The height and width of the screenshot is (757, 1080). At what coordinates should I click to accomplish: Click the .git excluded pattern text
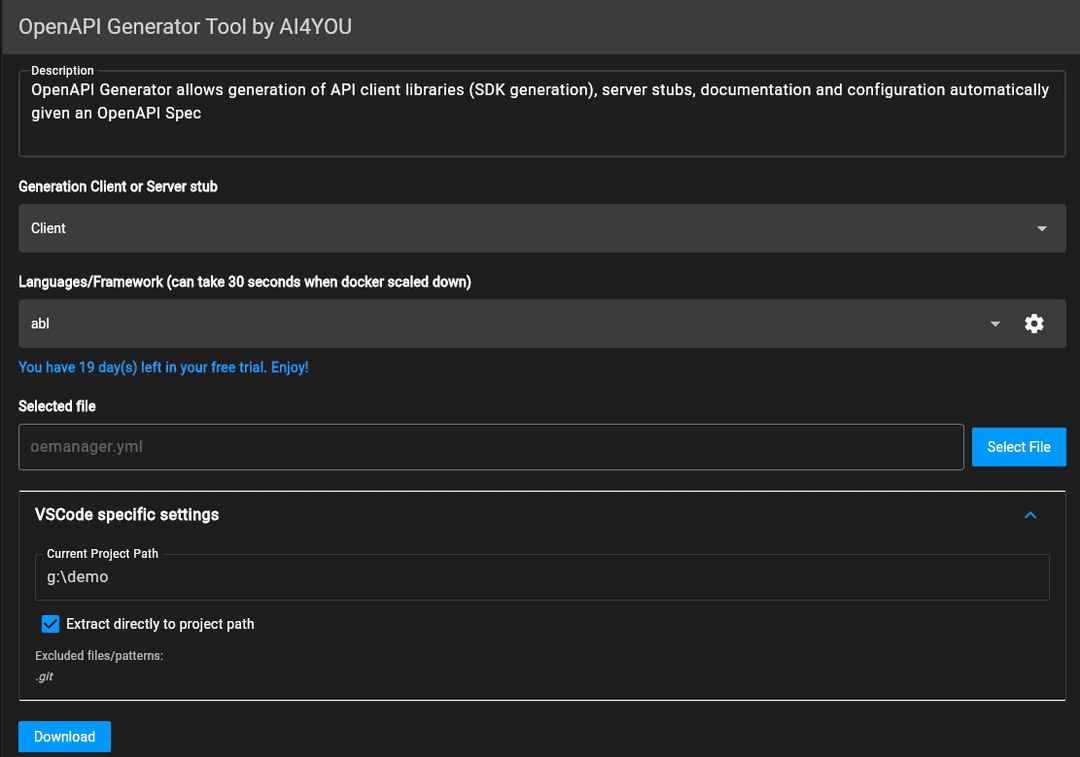tap(45, 676)
